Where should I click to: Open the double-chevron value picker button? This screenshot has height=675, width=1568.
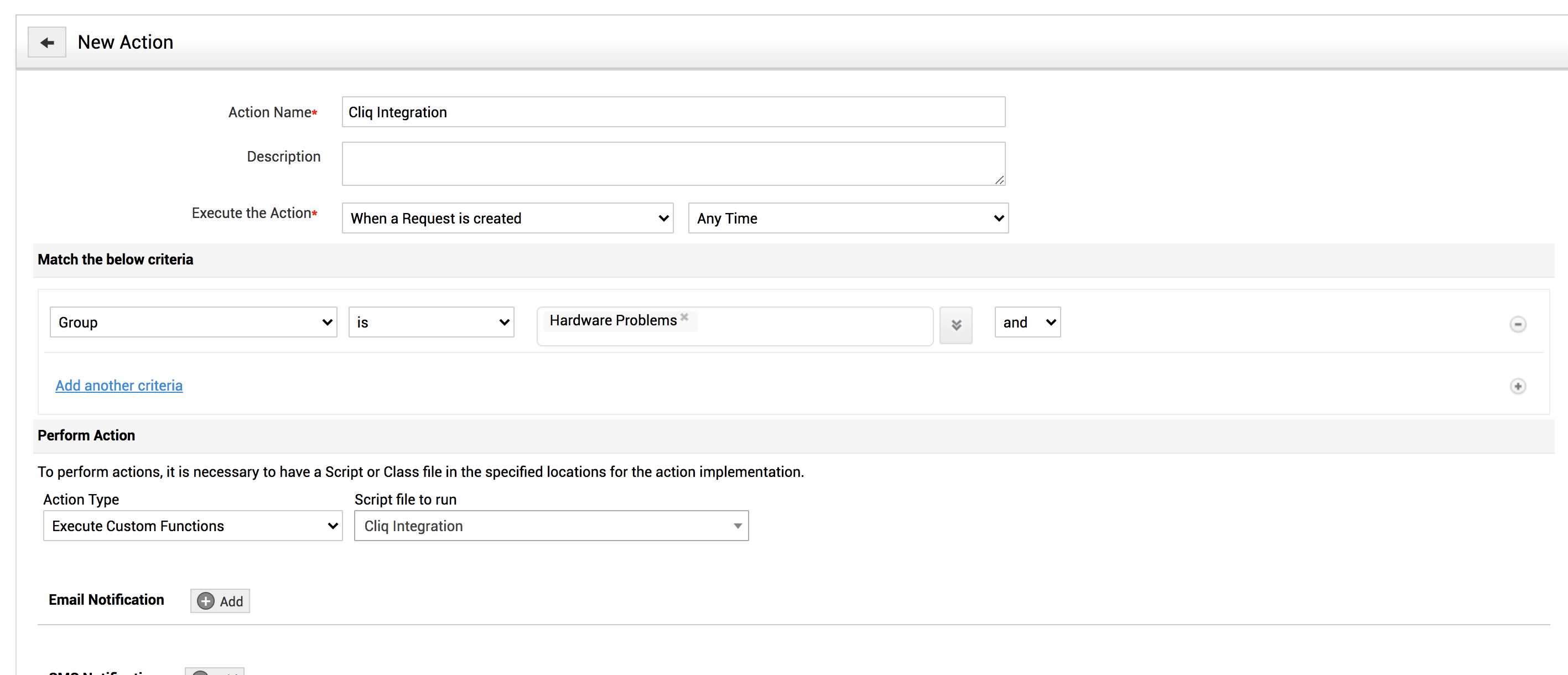pos(955,325)
